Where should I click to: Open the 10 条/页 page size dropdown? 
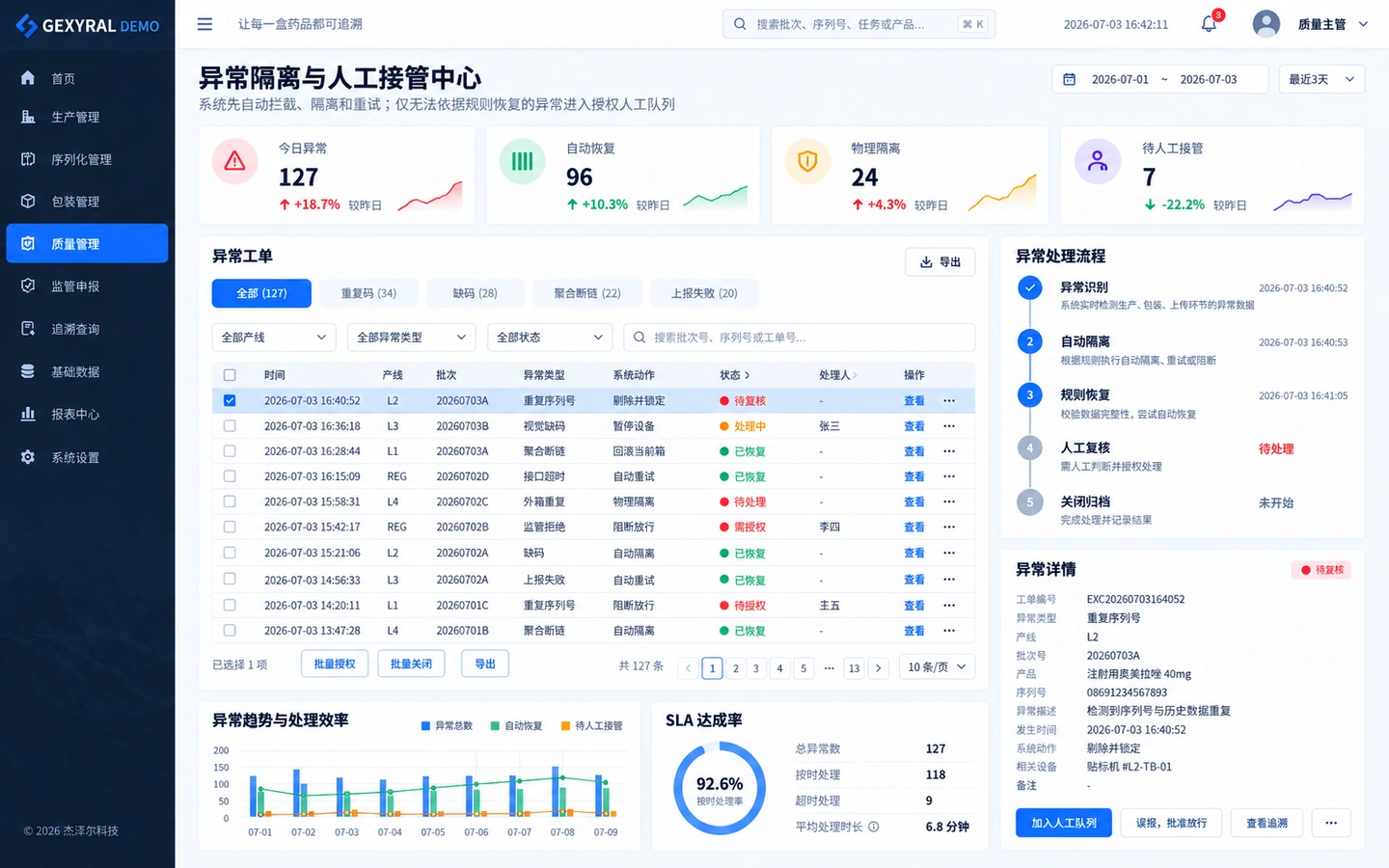click(937, 666)
